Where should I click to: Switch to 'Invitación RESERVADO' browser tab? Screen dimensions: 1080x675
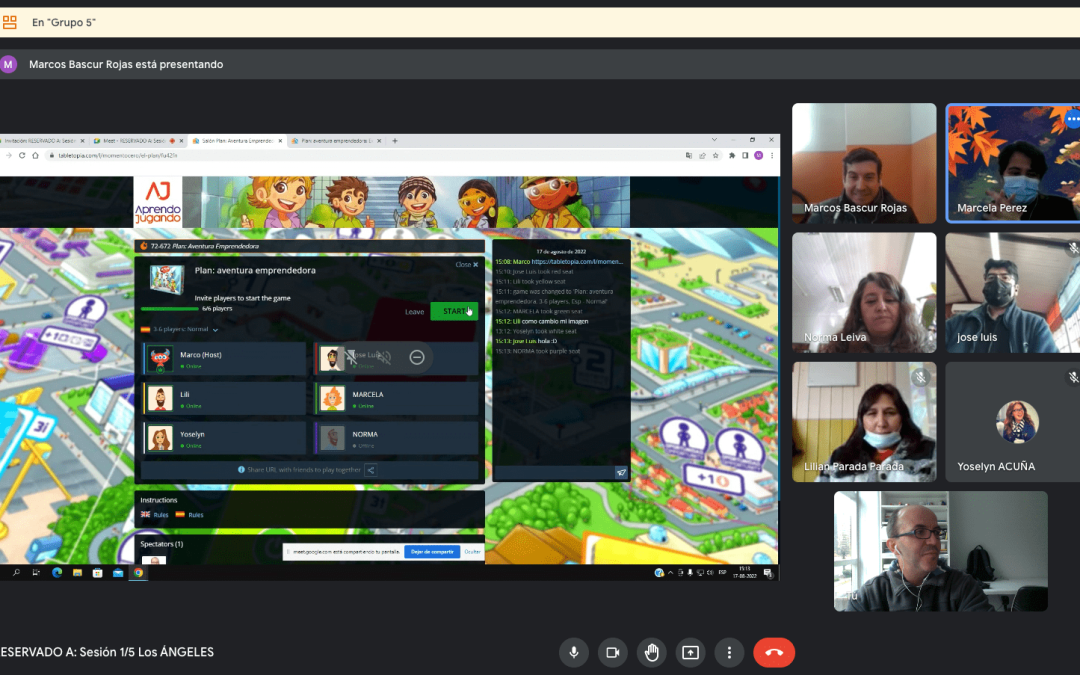coord(41,141)
